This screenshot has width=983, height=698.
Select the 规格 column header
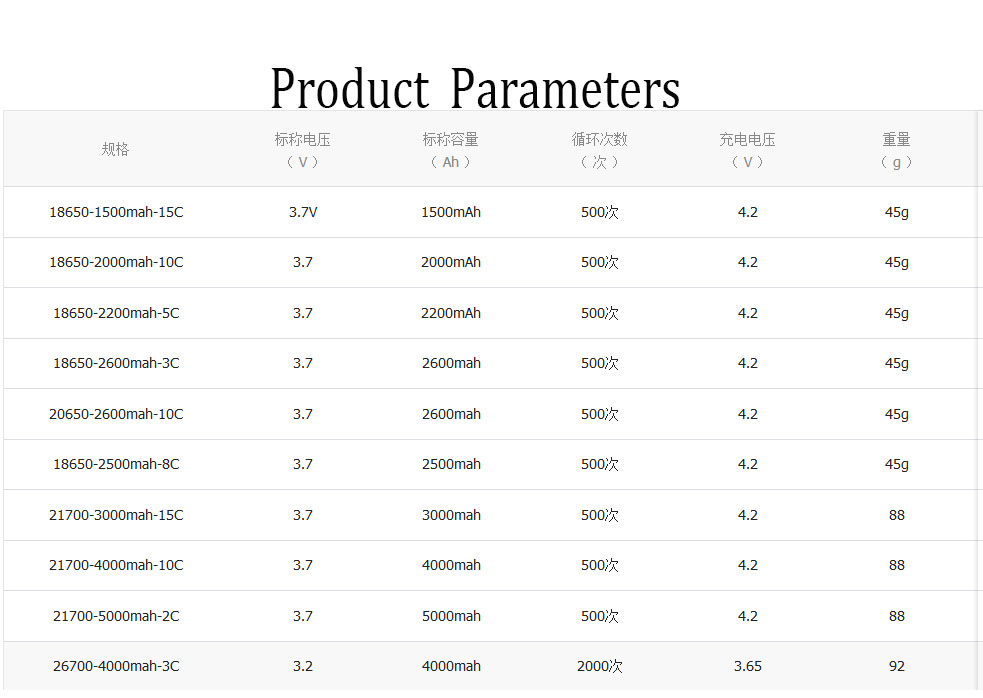tap(115, 149)
